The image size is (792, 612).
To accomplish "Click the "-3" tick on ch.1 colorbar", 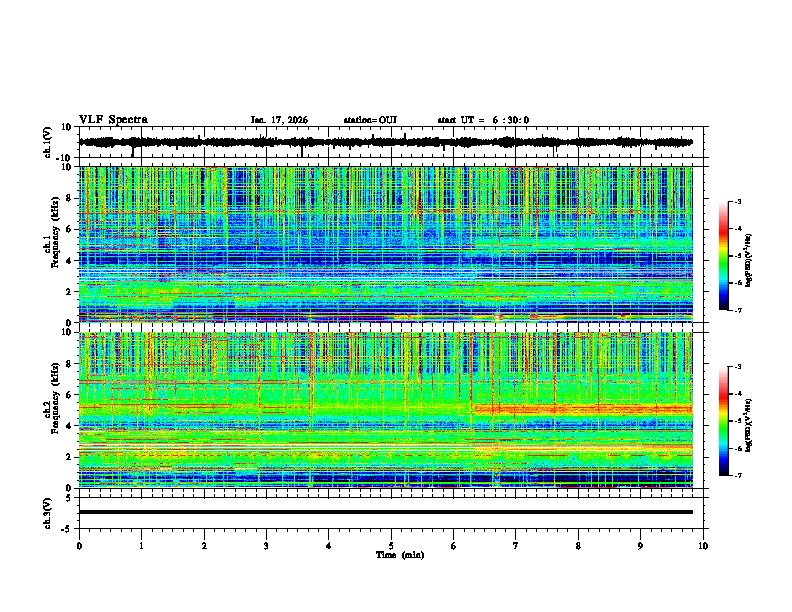I will 737,202.
